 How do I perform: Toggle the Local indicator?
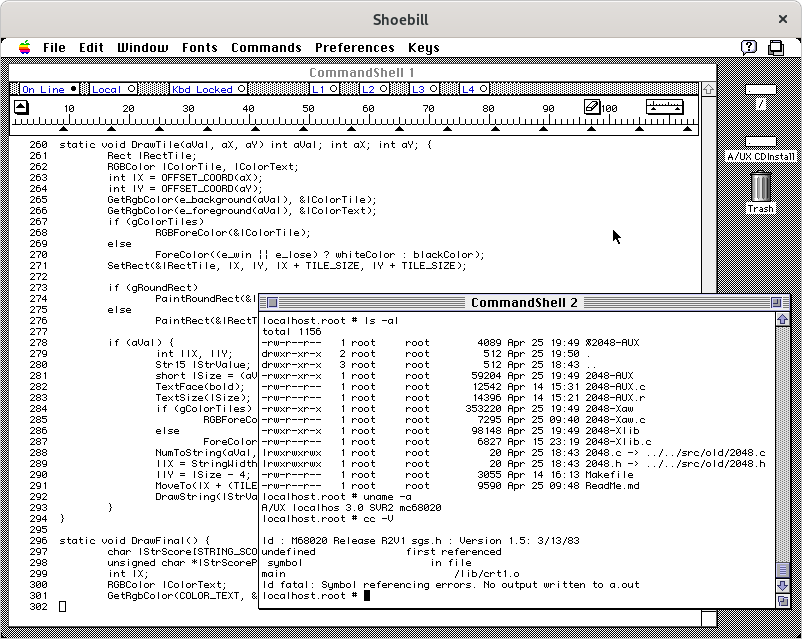[x=113, y=89]
